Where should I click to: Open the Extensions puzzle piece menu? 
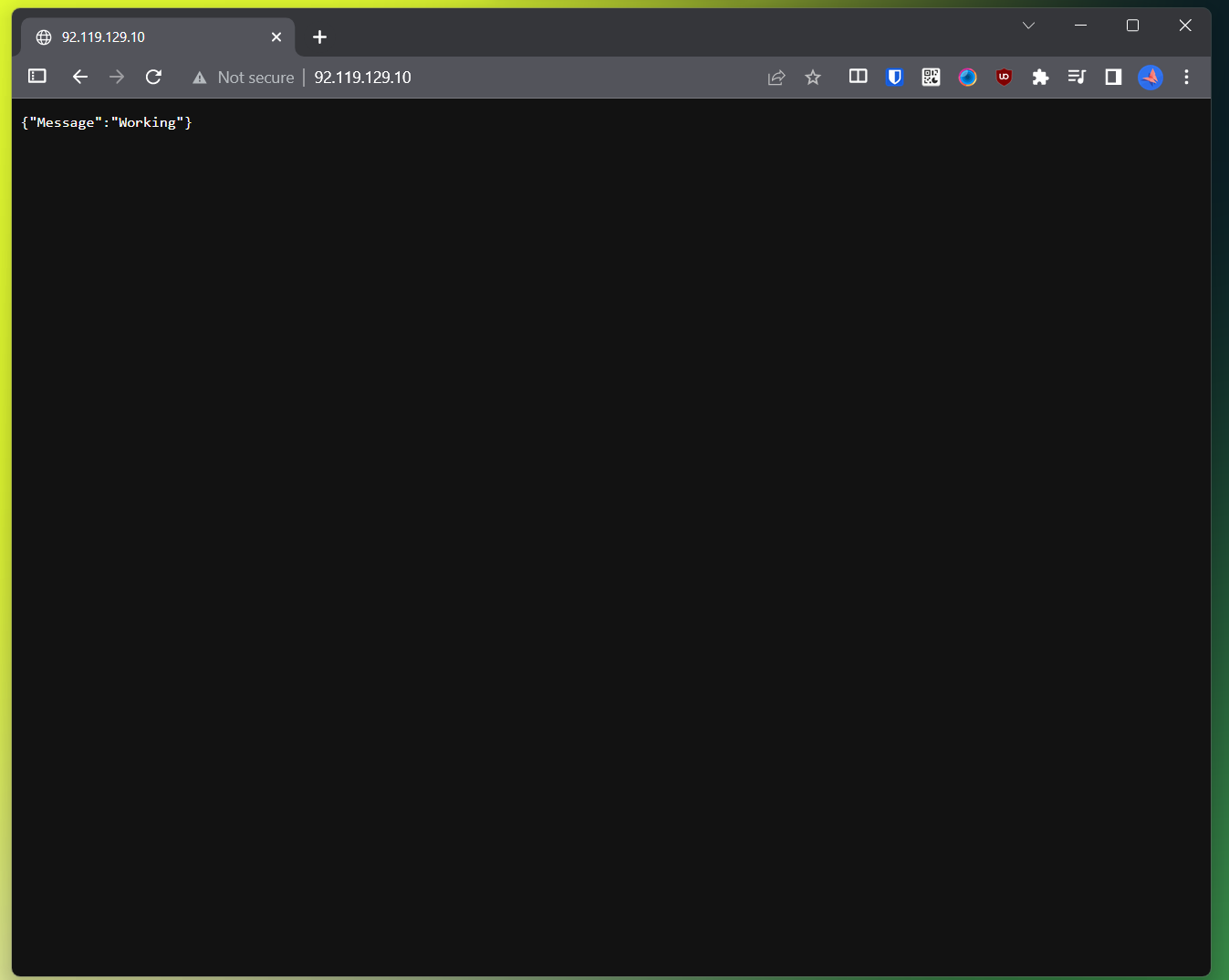click(x=1040, y=78)
